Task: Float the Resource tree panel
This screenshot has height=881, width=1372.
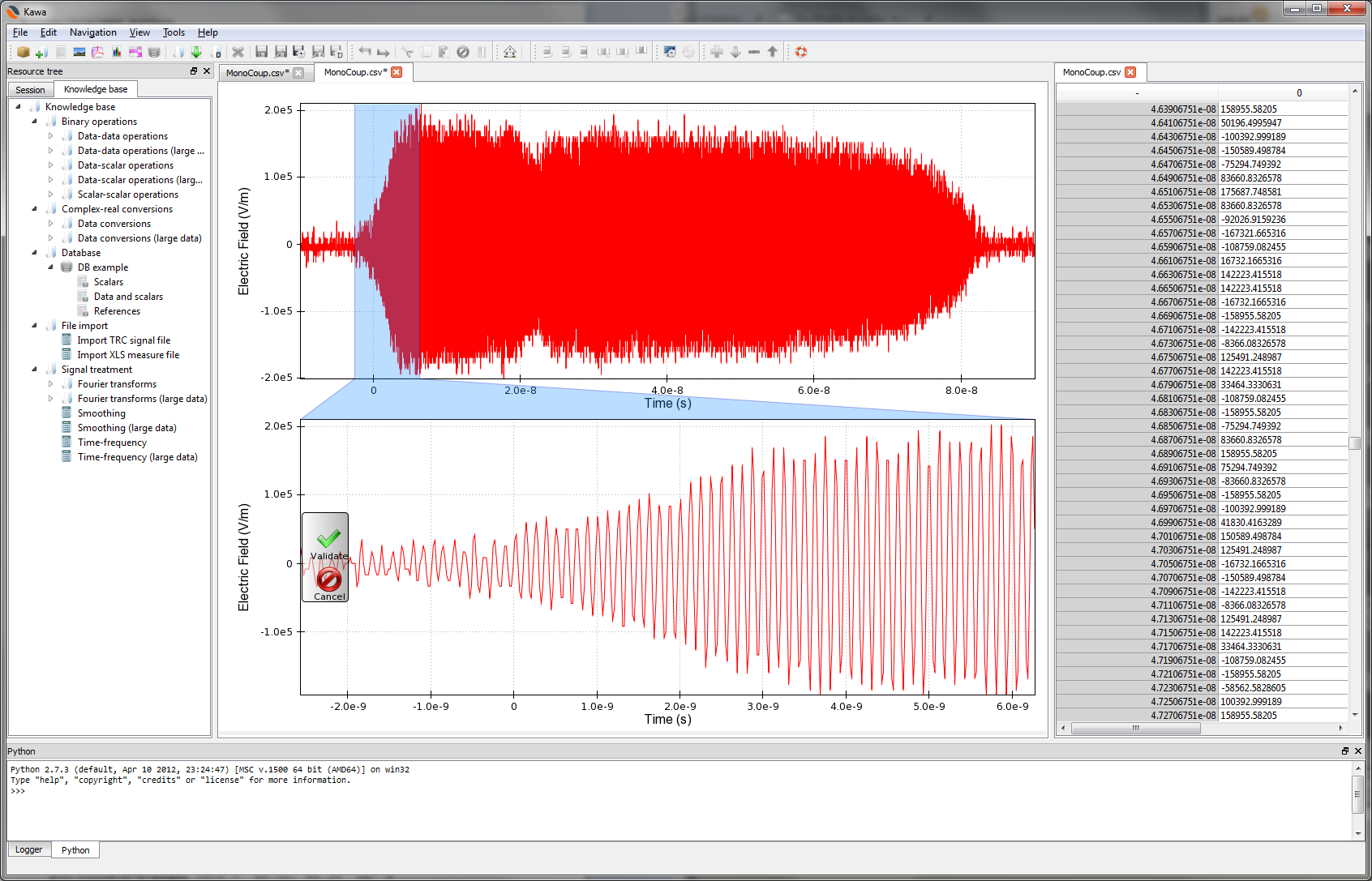Action: point(194,71)
